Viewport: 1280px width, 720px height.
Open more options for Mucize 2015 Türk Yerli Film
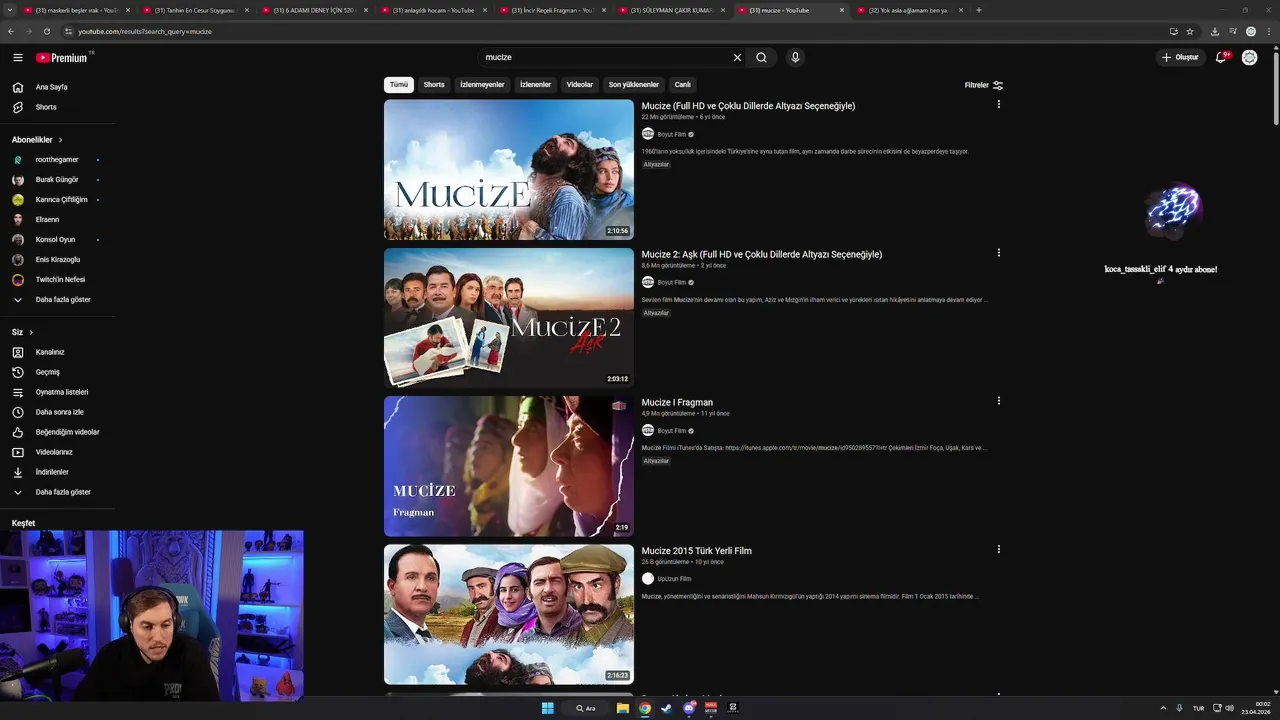[x=998, y=549]
